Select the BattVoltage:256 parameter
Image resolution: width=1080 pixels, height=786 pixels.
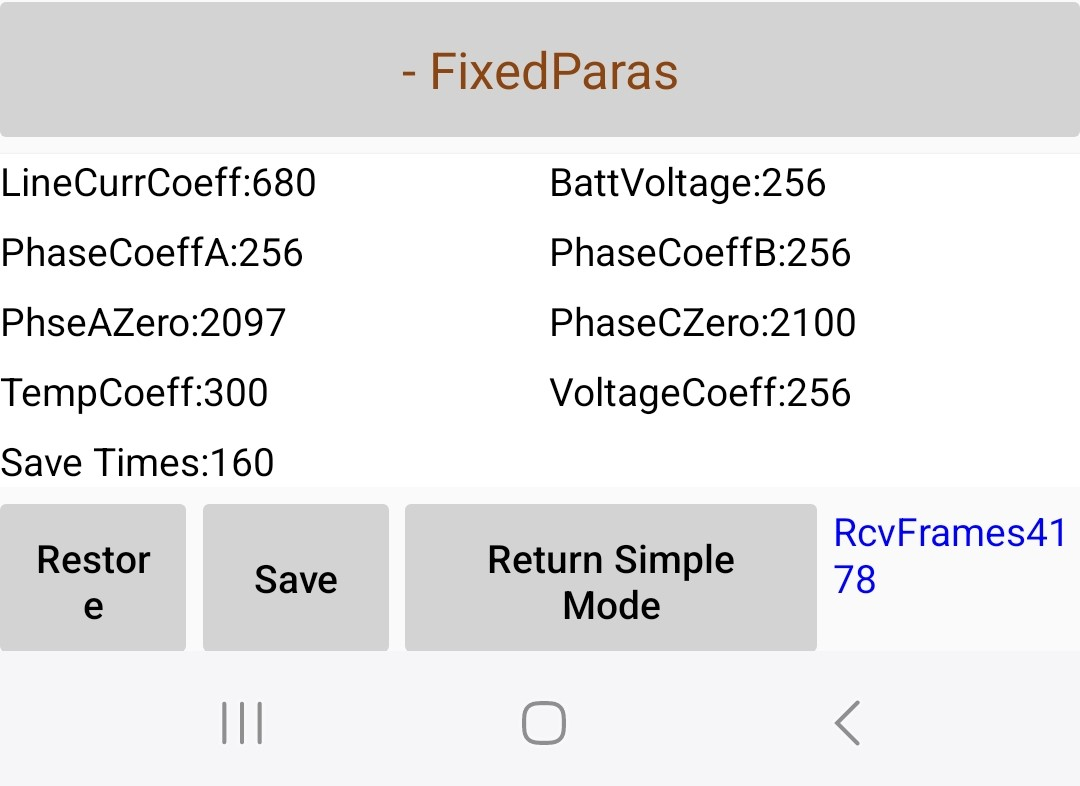pos(688,184)
